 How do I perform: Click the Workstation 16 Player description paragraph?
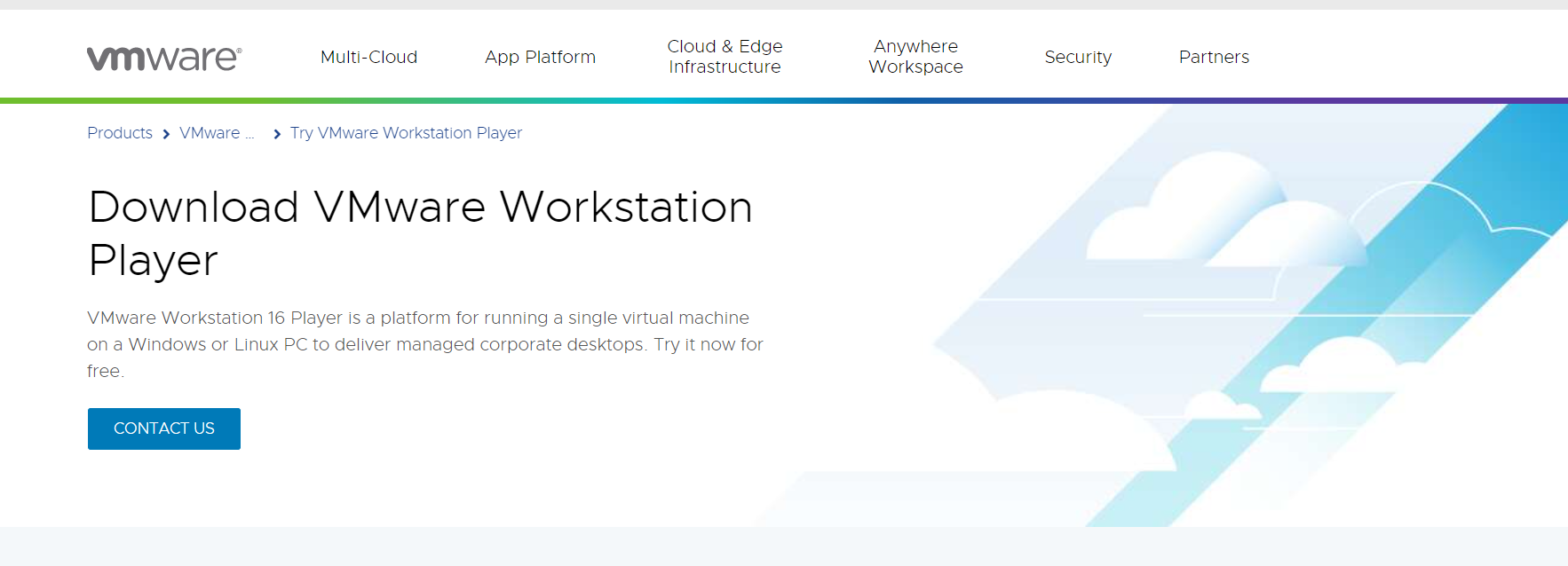(x=424, y=344)
